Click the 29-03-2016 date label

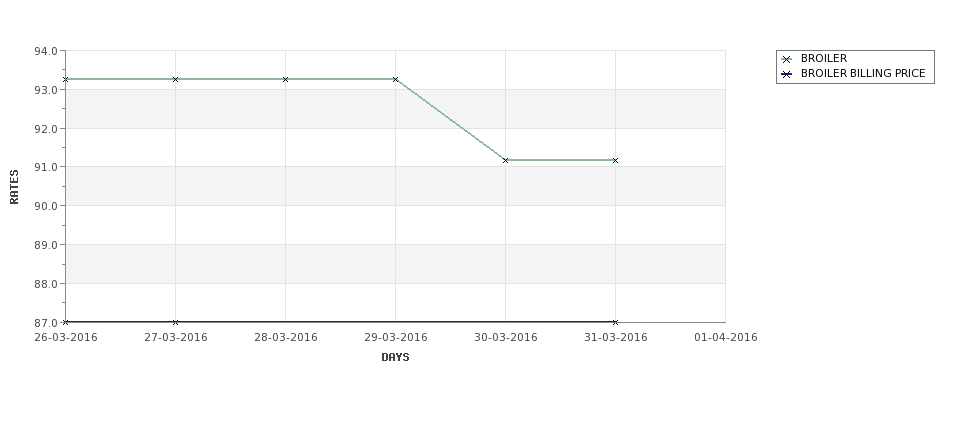point(395,338)
